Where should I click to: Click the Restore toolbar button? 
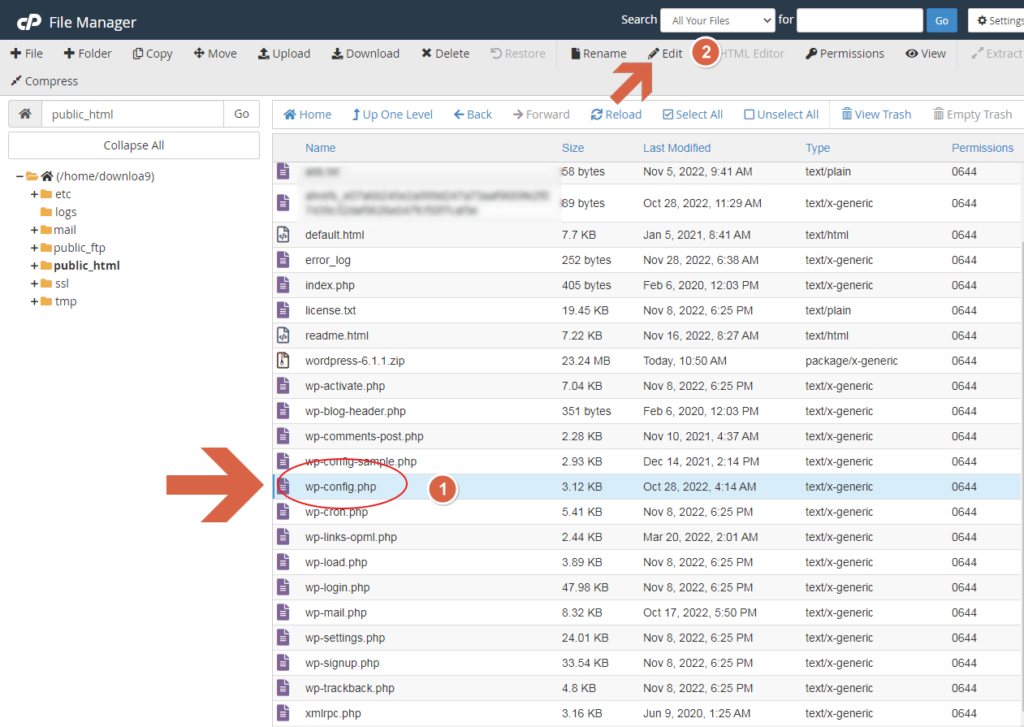coord(518,54)
